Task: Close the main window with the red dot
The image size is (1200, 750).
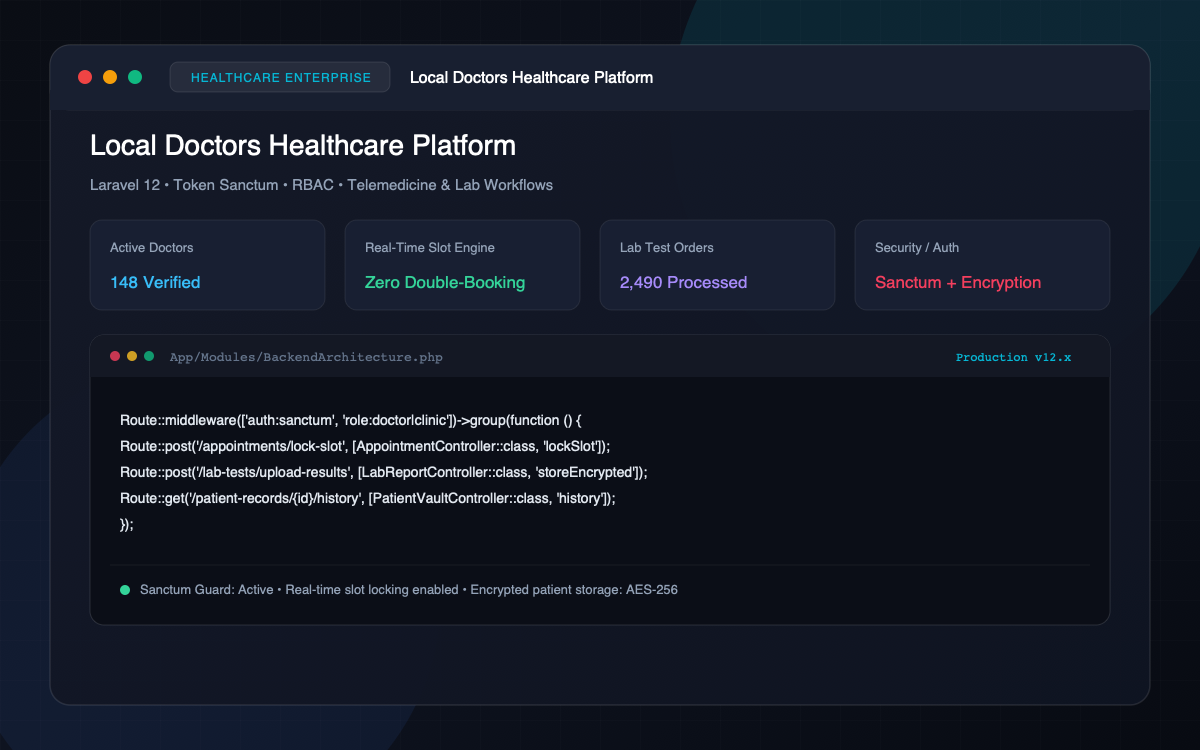Action: click(x=85, y=77)
